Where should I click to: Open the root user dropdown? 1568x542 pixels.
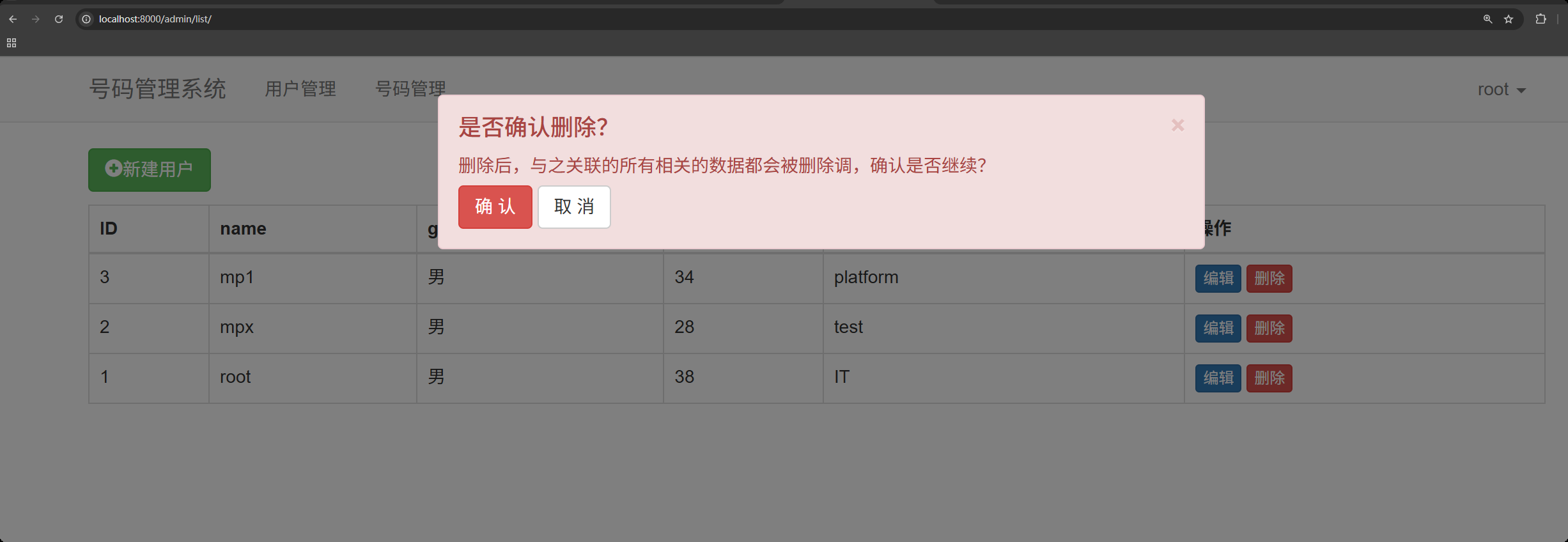click(1502, 89)
